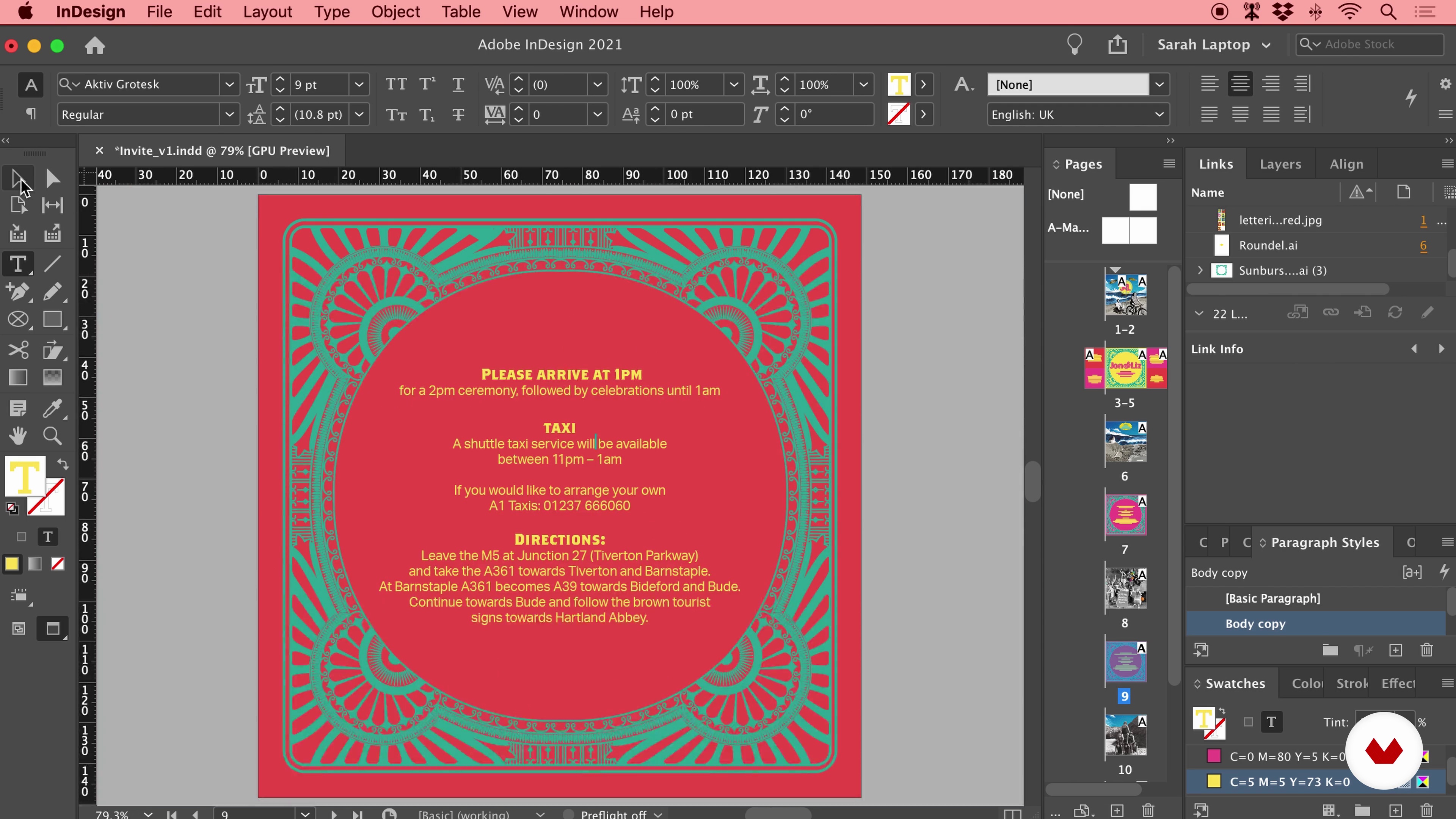The image size is (1456, 819).
Task: Delete selected paragraph style trash icon
Action: pos(1426,650)
